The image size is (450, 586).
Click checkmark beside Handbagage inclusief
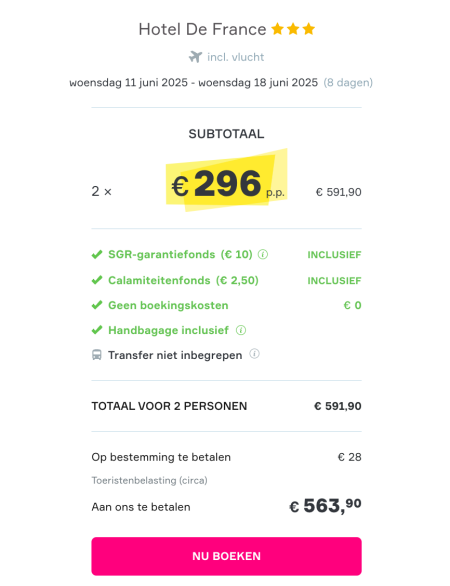tap(97, 330)
